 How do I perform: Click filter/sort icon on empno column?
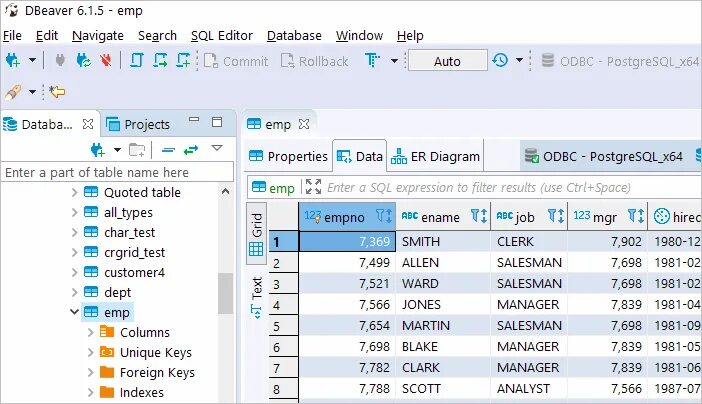(384, 216)
